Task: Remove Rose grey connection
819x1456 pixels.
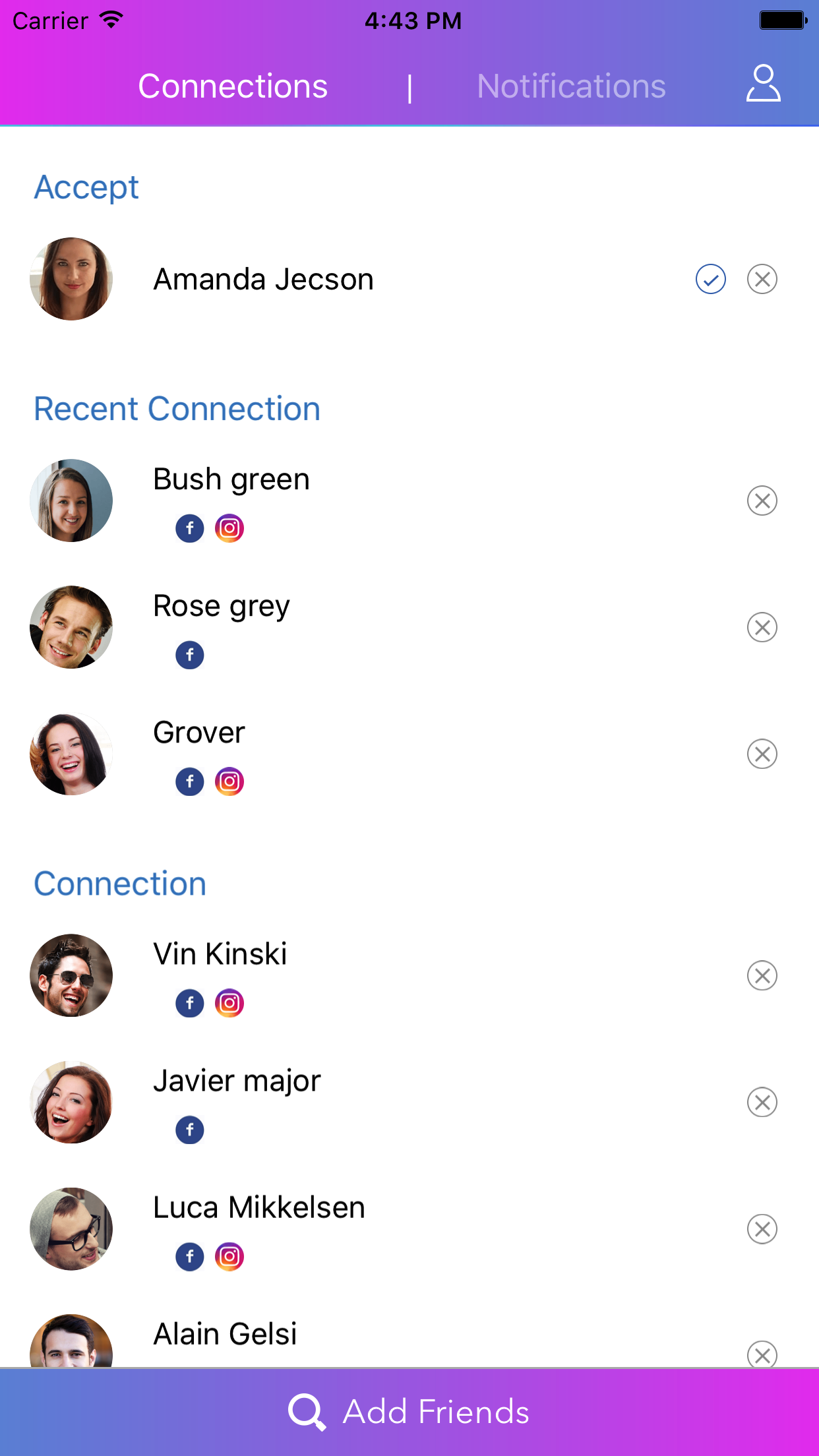Action: [x=762, y=627]
